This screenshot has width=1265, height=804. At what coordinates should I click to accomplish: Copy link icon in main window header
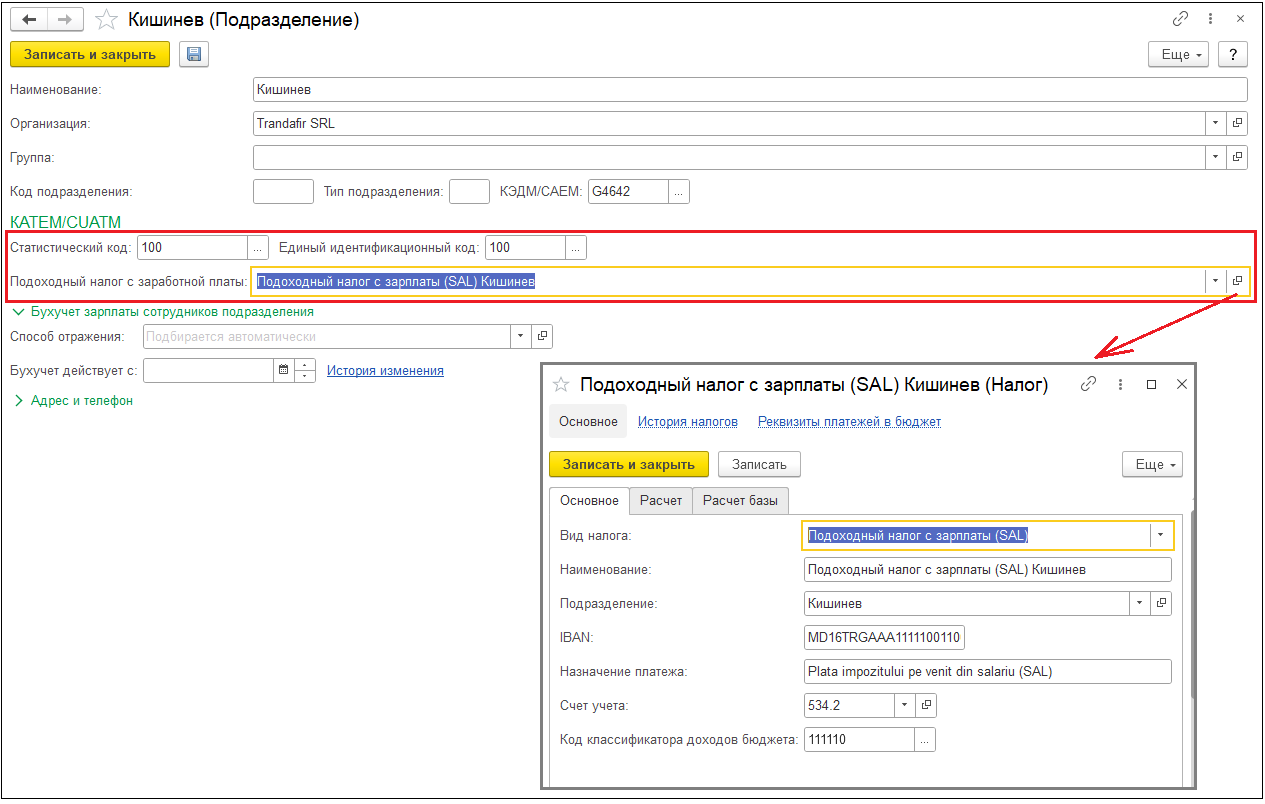click(1180, 20)
